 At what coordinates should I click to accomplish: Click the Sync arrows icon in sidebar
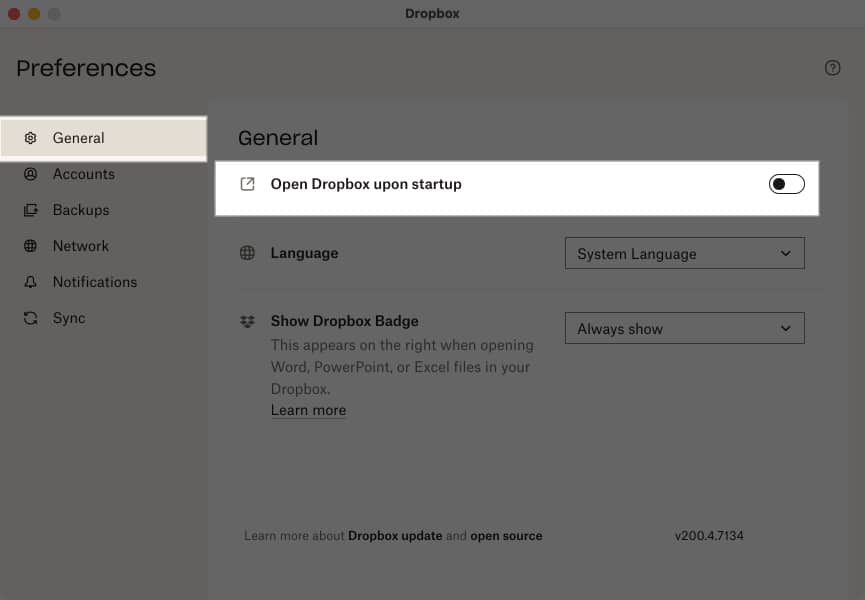click(30, 318)
